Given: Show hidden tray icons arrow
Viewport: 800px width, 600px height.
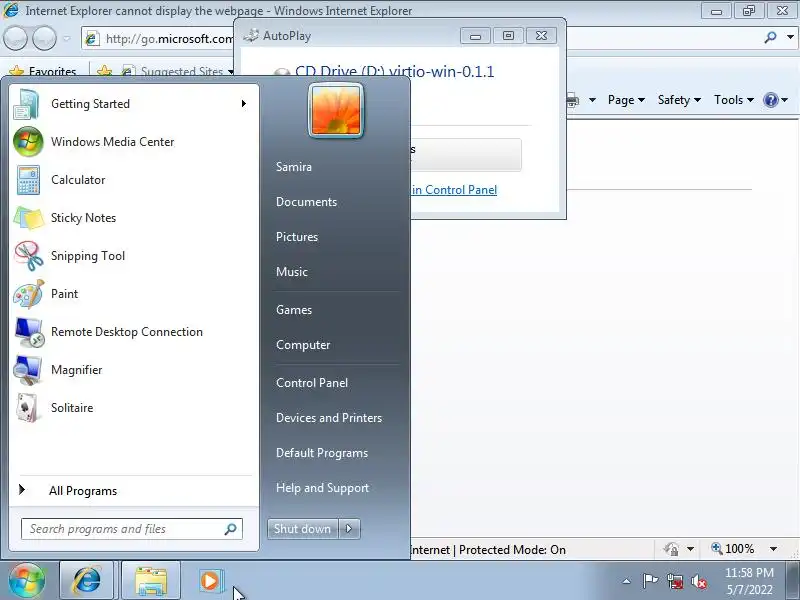Looking at the screenshot, I should pyautogui.click(x=627, y=581).
